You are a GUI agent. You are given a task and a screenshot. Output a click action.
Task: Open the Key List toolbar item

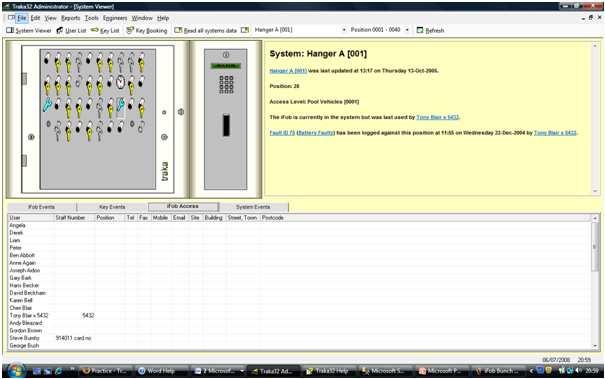pos(105,30)
